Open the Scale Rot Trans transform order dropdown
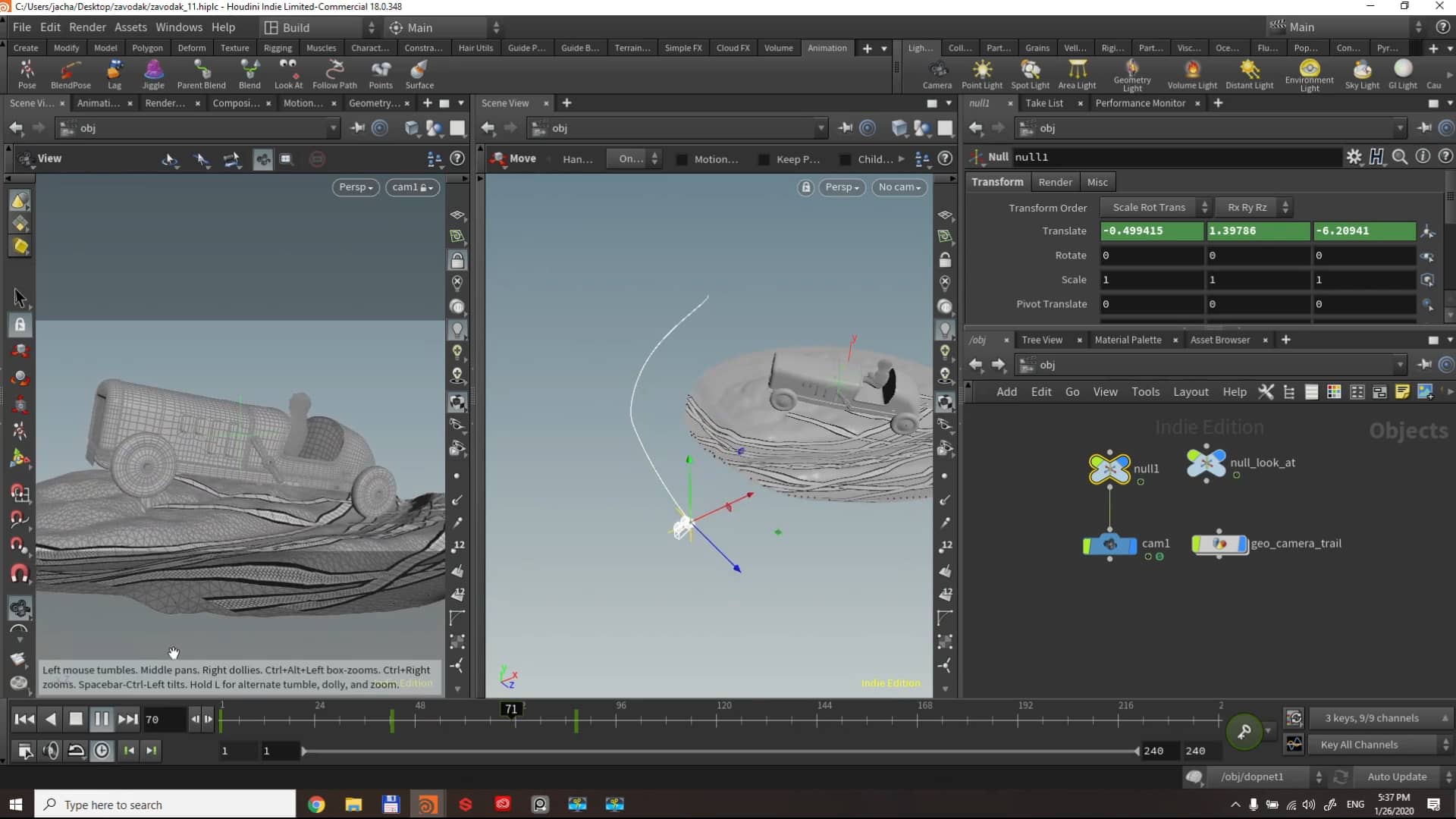The height and width of the screenshot is (819, 1456). (x=1155, y=207)
